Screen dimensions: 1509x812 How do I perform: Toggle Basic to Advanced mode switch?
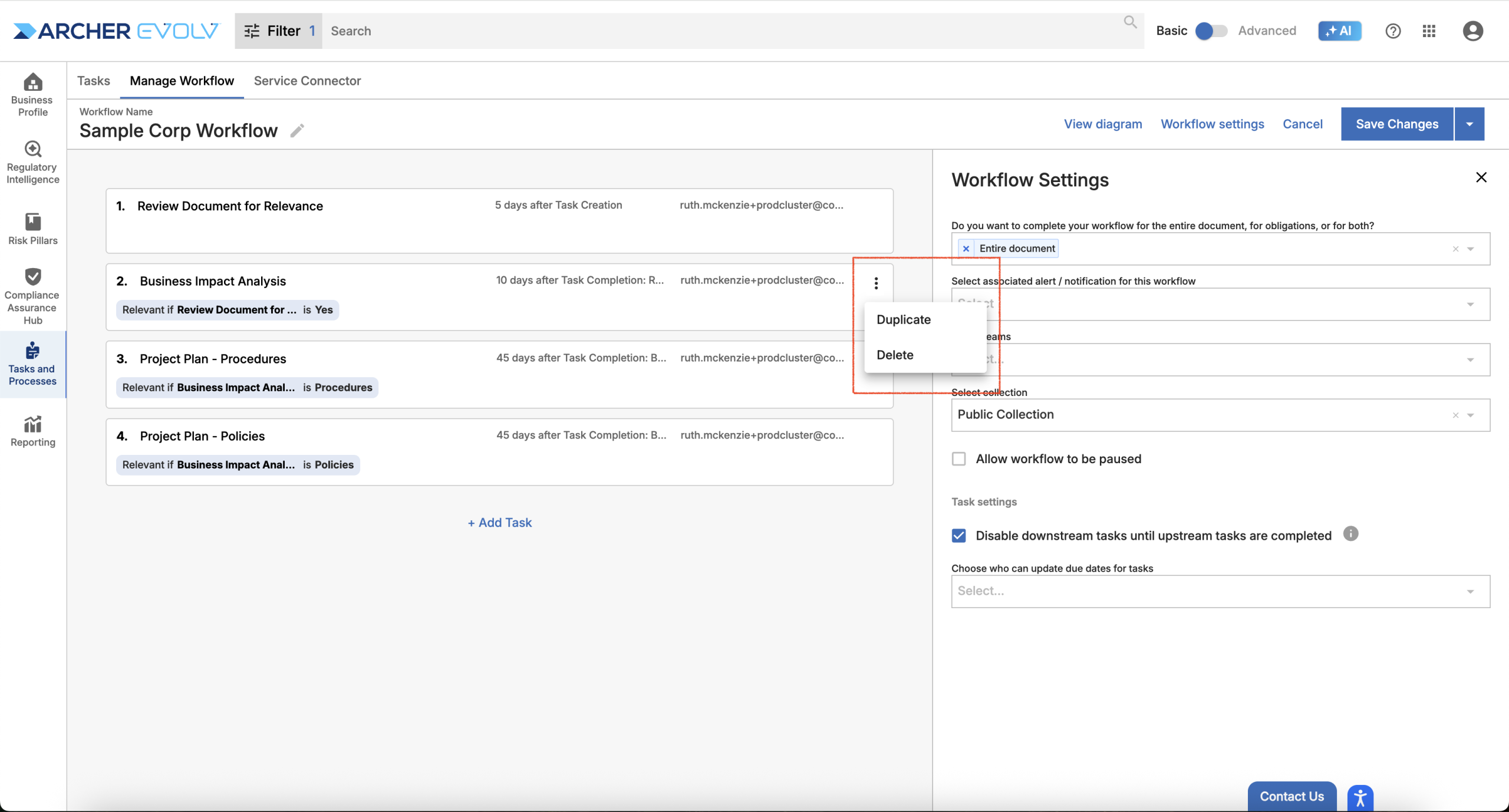(1211, 31)
